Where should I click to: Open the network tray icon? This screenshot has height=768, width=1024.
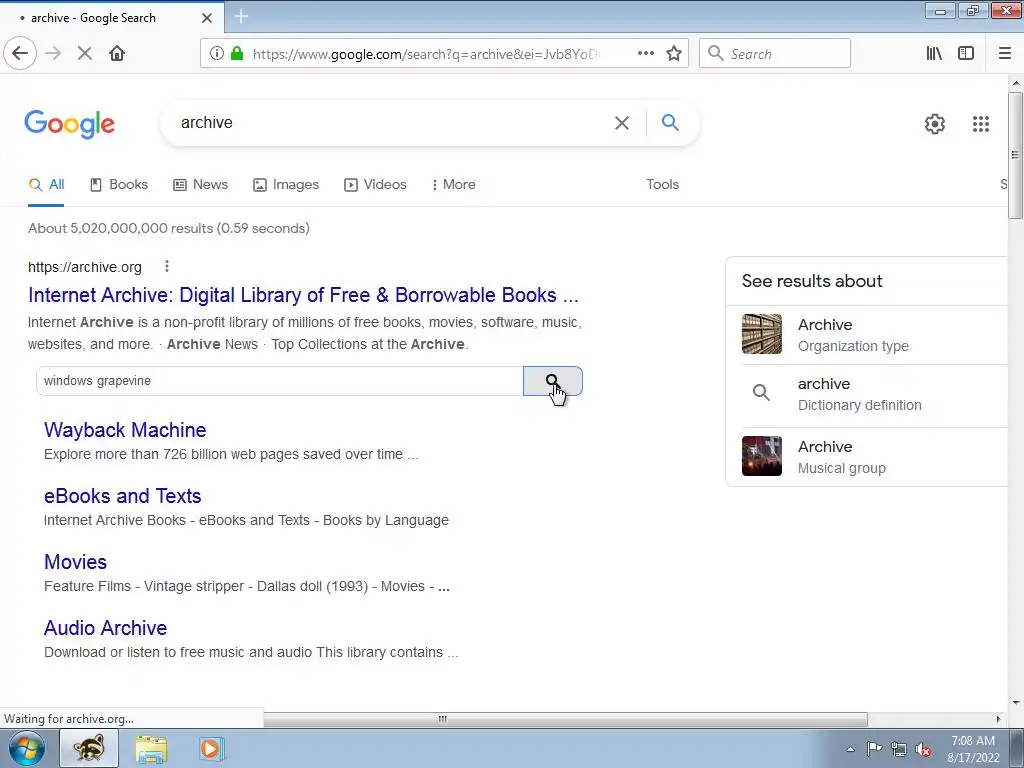click(x=899, y=750)
